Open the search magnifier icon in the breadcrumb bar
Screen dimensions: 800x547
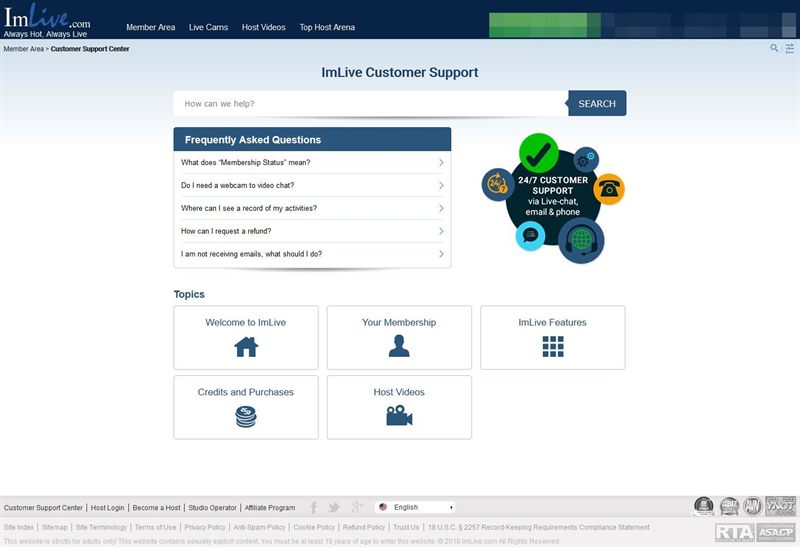point(774,48)
